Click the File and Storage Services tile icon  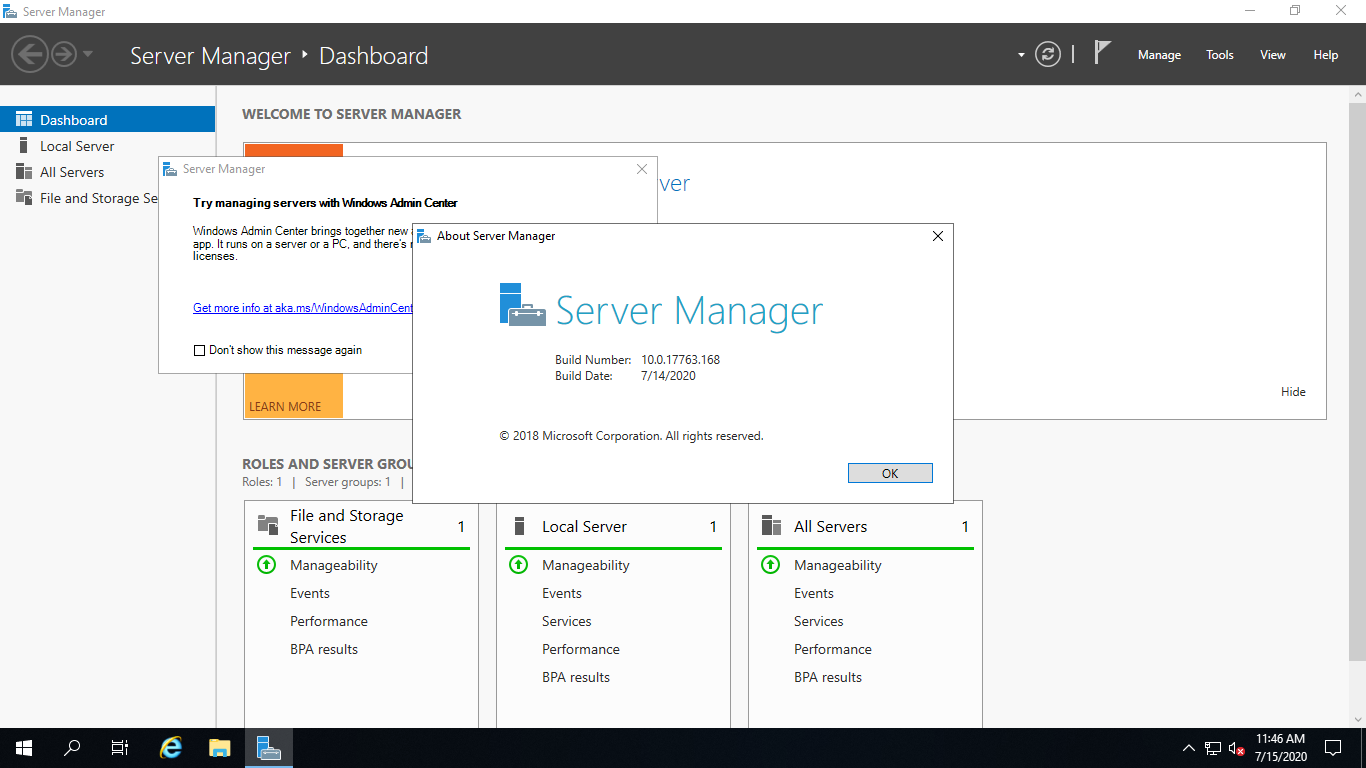coord(268,525)
